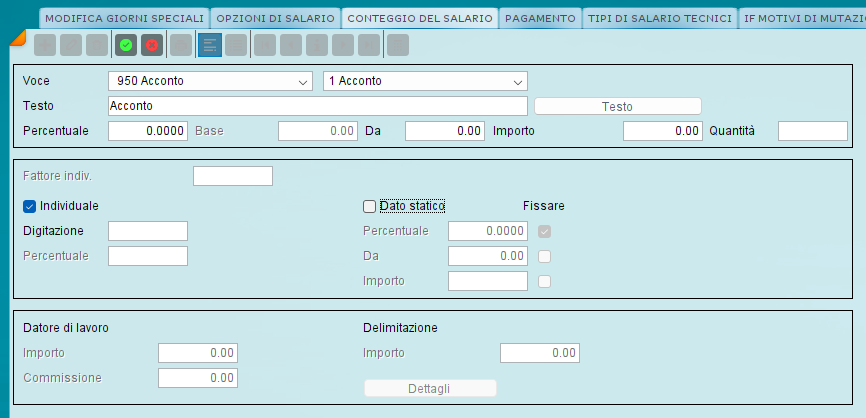Switch to Opzioni di Salario tab

pyautogui.click(x=276, y=18)
